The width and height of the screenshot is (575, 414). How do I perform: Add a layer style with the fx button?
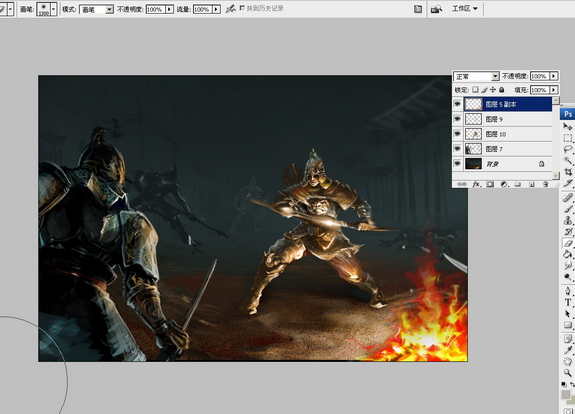pos(476,184)
